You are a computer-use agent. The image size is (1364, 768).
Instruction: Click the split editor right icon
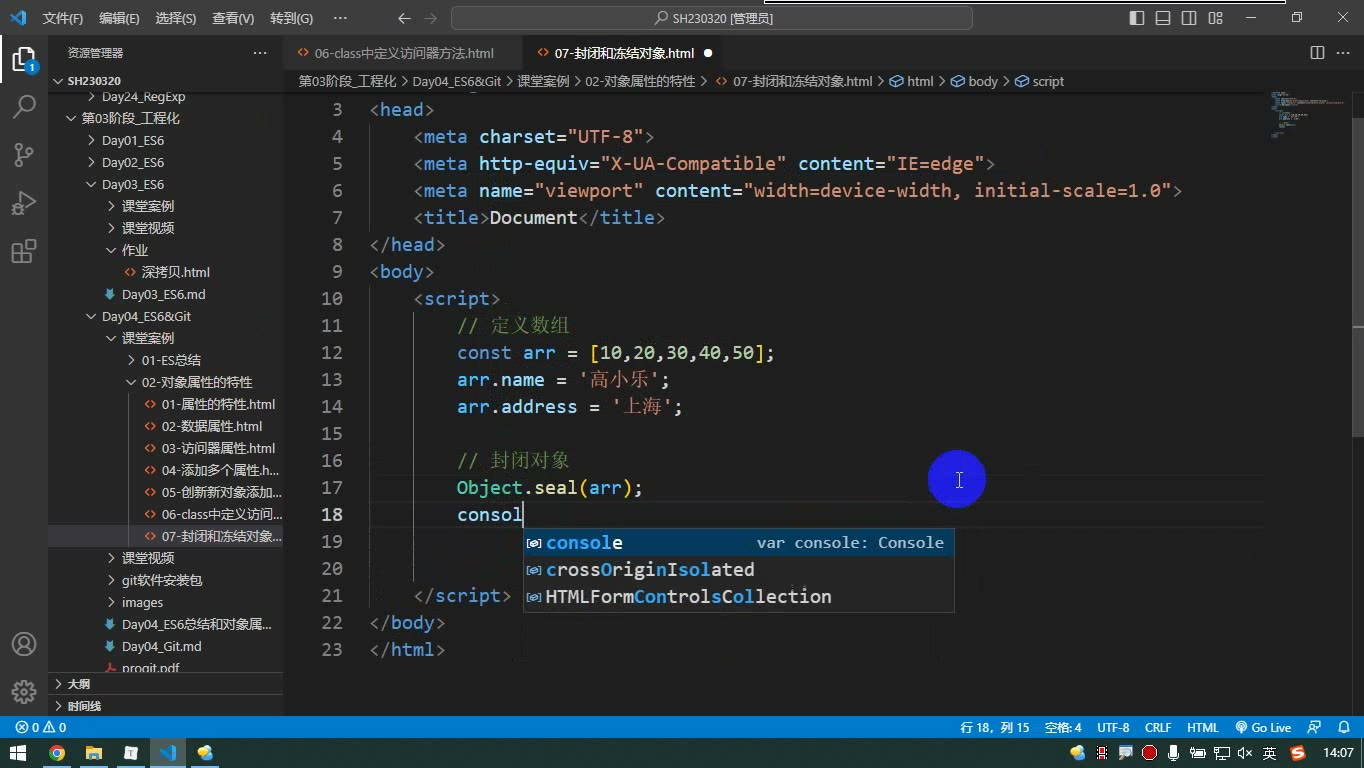click(x=1317, y=53)
